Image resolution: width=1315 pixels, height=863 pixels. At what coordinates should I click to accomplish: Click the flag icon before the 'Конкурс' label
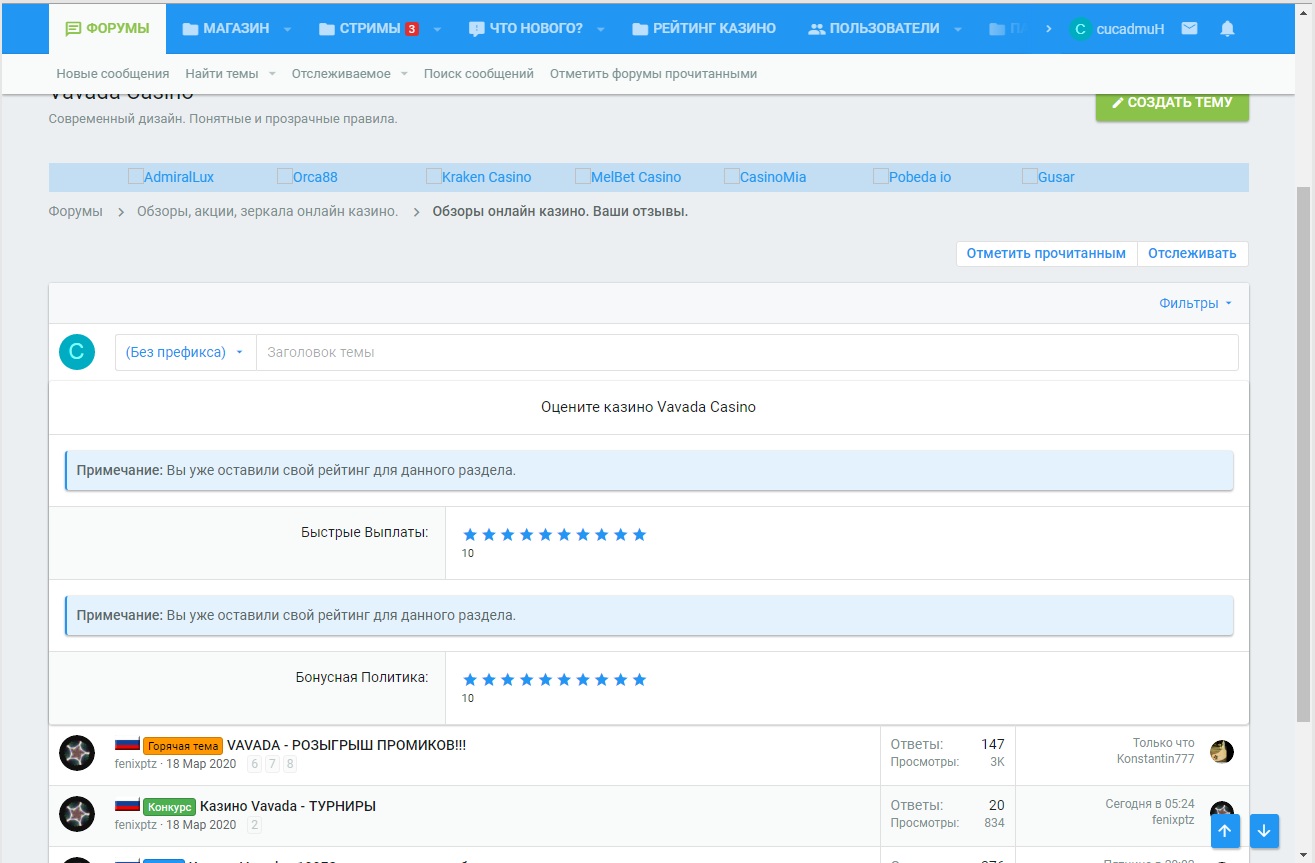127,806
